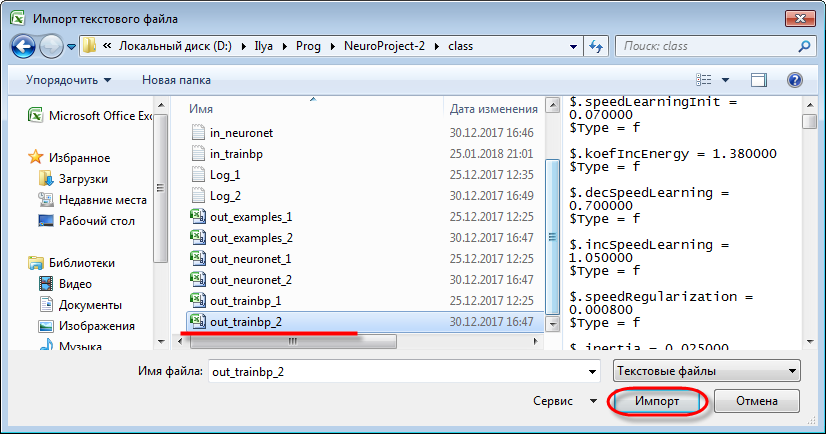Click 'Дата изменения' column header
Viewport: 826px width, 434px height.
pyautogui.click(x=494, y=108)
